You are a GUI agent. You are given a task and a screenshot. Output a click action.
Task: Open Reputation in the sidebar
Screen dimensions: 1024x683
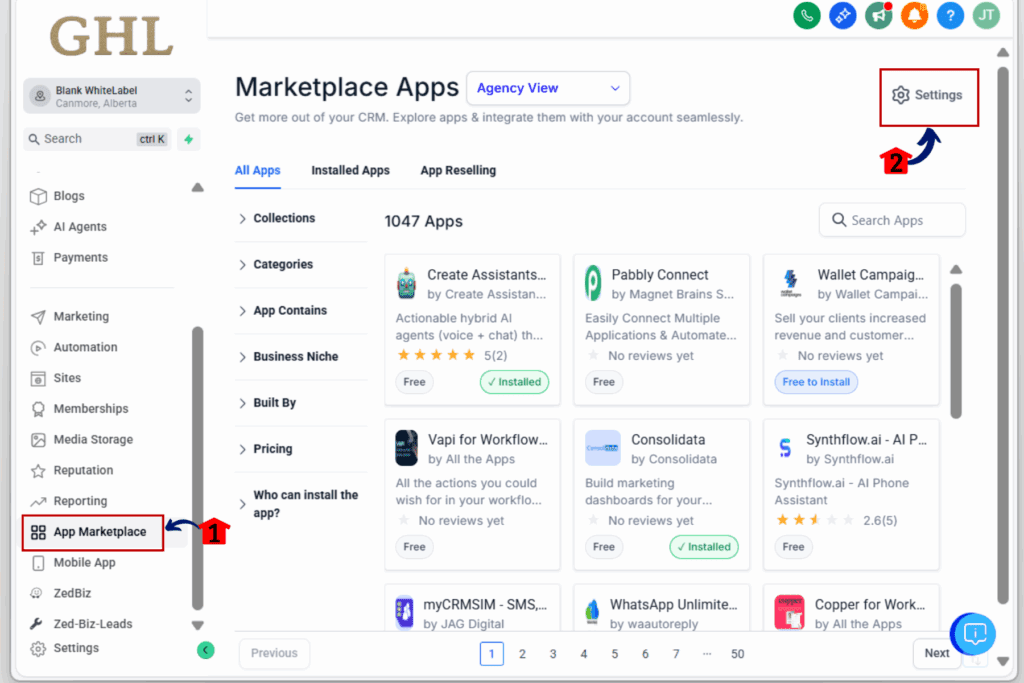72,469
